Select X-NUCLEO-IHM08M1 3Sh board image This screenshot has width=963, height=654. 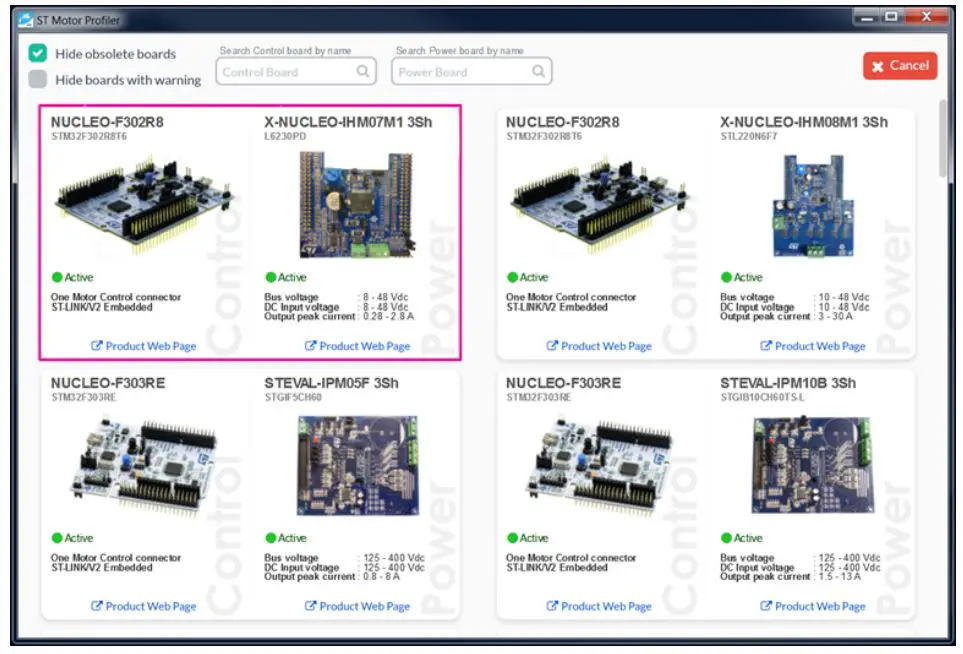[x=813, y=205]
